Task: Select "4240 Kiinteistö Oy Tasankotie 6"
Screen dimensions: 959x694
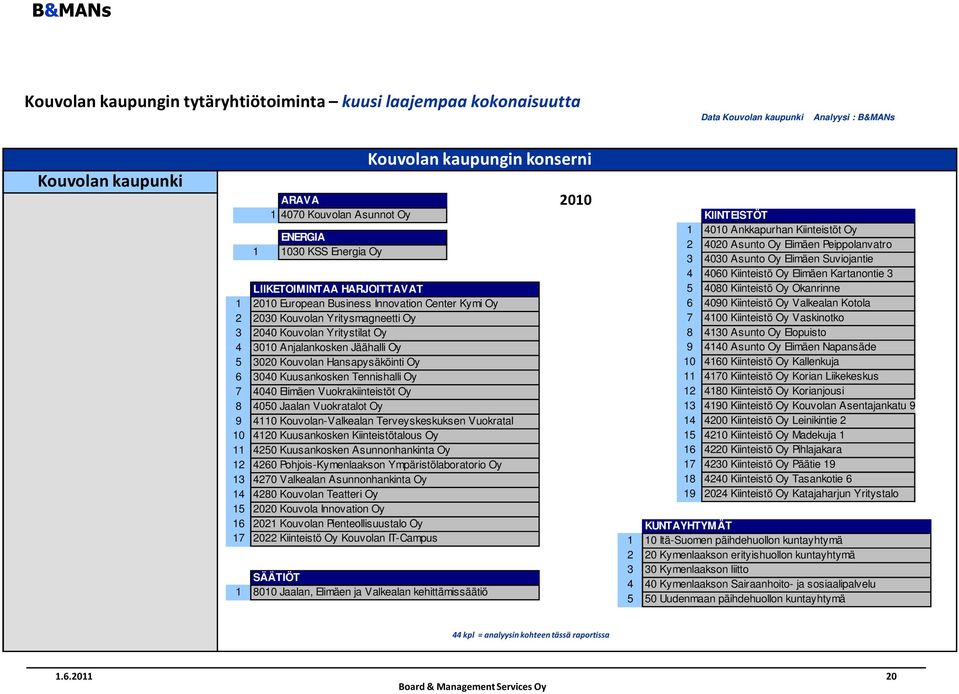Action: 809,479
